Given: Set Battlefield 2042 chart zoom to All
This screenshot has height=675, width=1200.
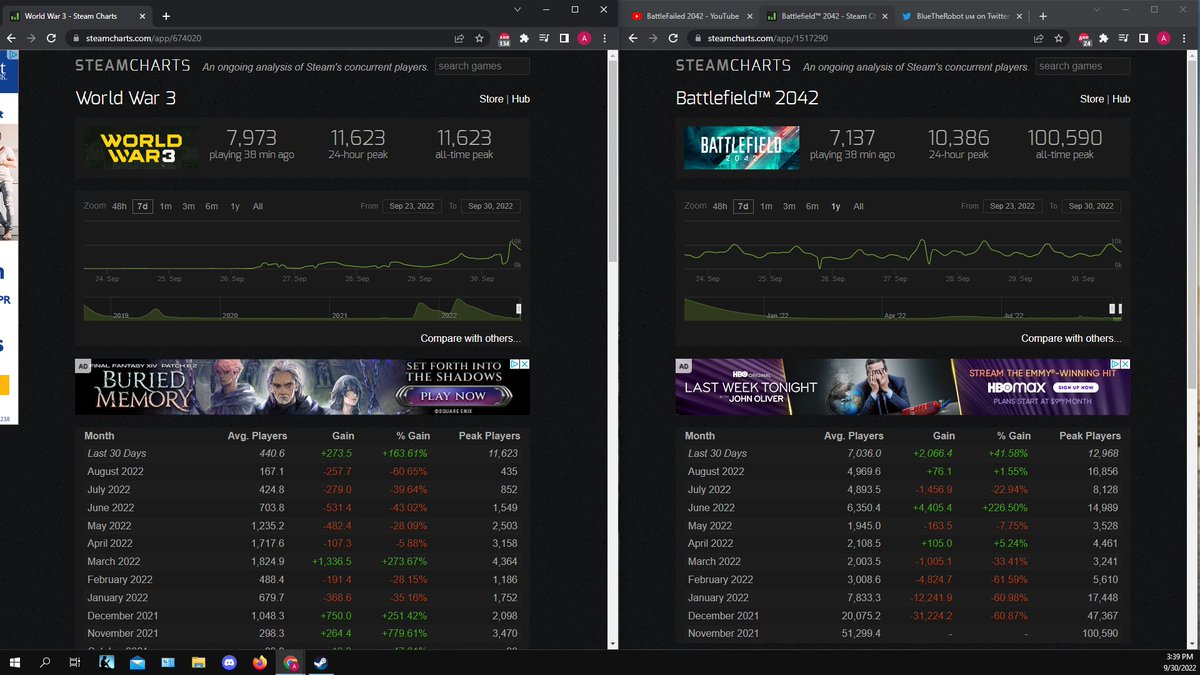Looking at the screenshot, I should coord(858,206).
